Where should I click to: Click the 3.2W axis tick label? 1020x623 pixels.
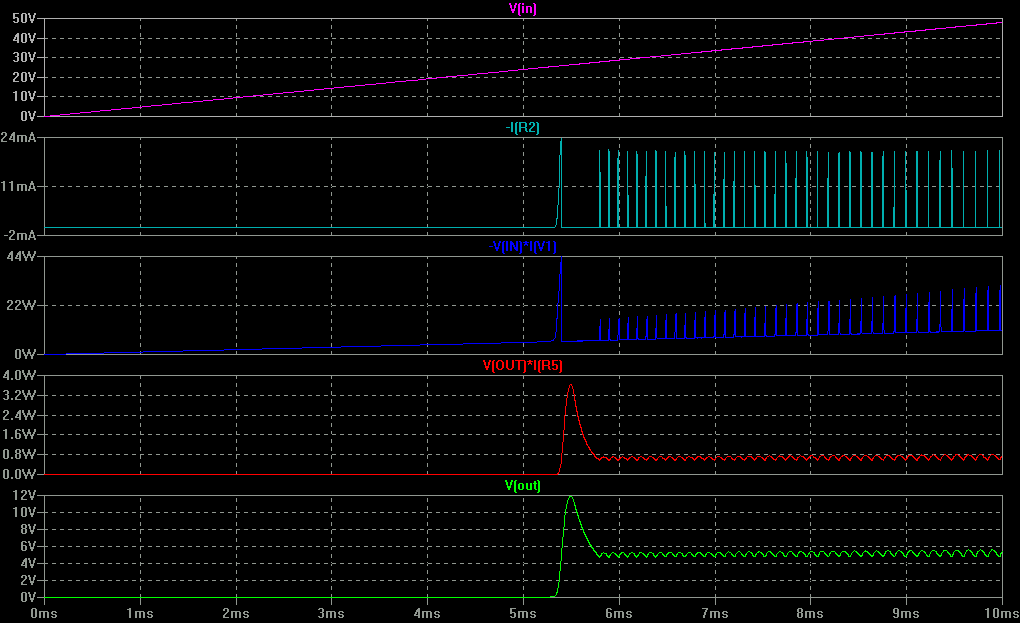20,395
